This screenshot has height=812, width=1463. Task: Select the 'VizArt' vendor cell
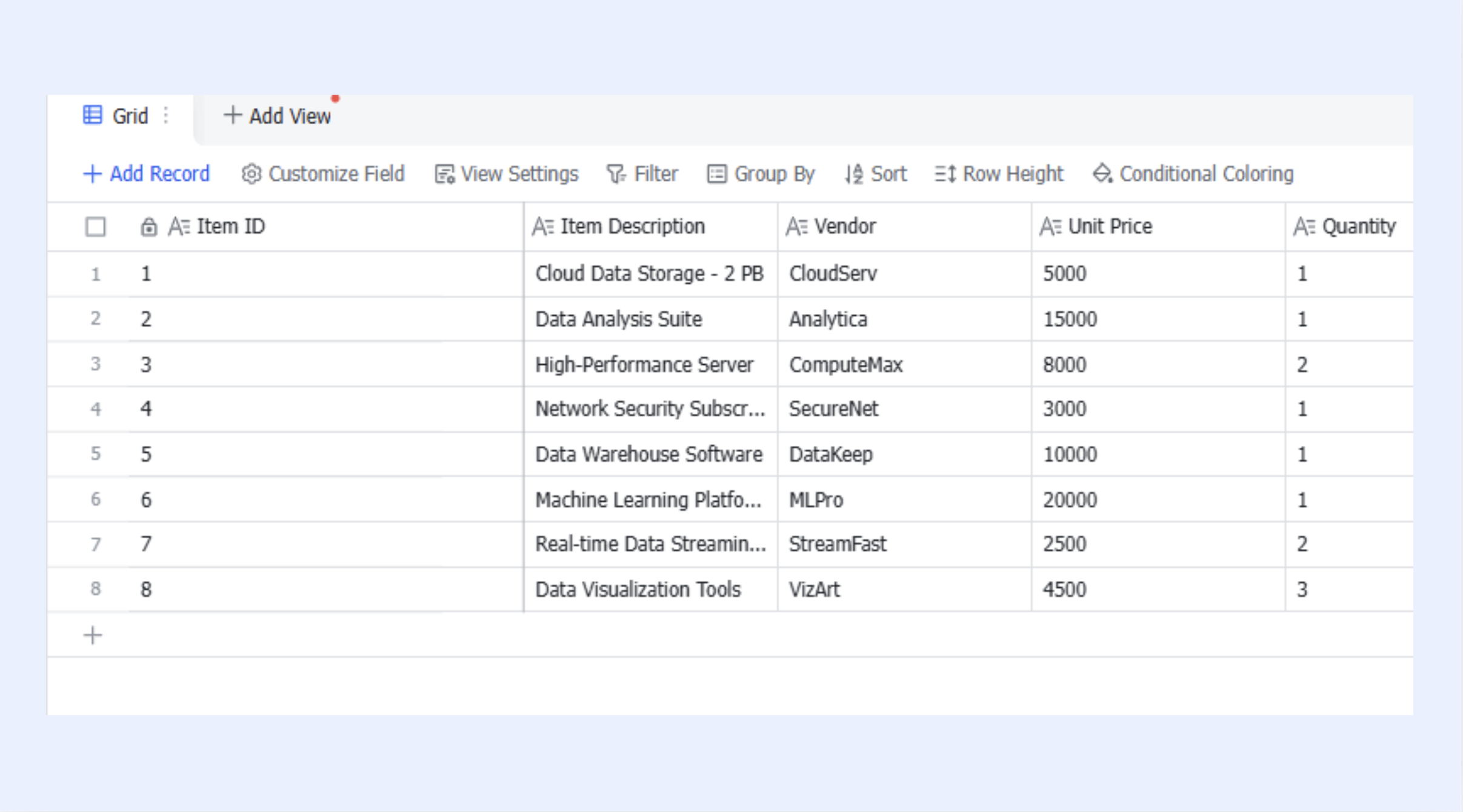point(905,589)
